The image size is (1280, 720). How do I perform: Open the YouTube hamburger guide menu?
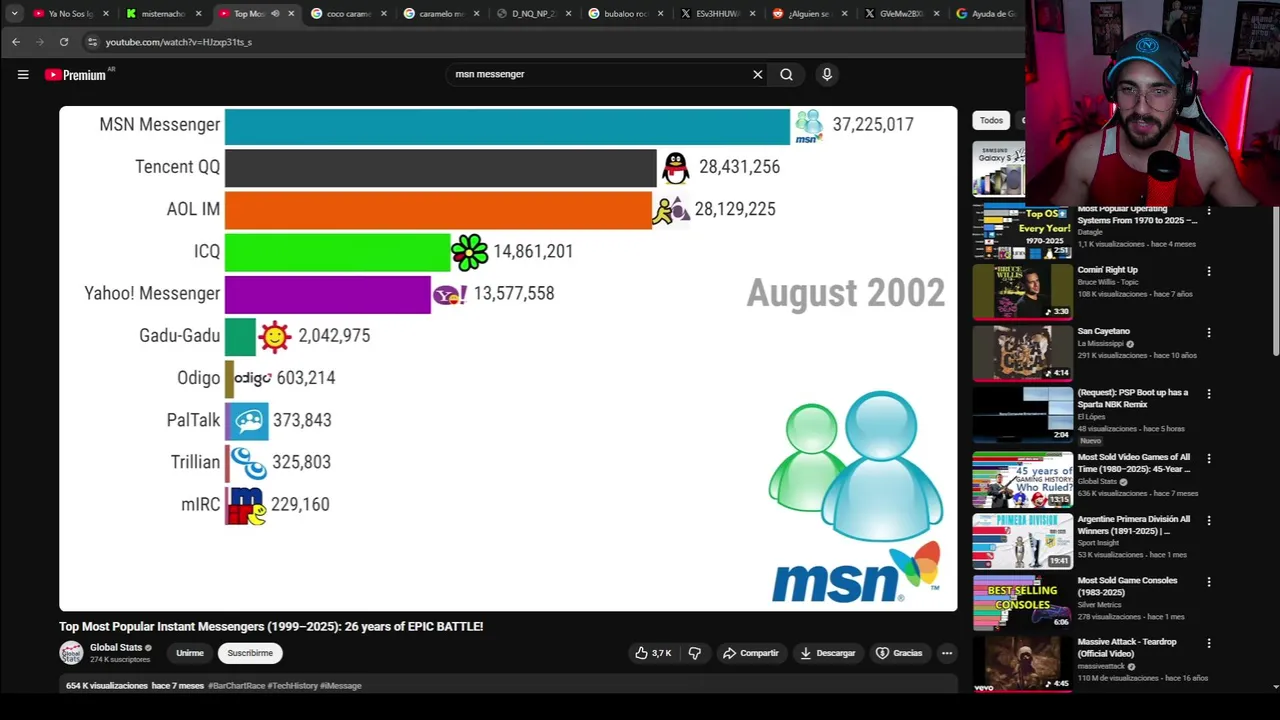(x=23, y=74)
